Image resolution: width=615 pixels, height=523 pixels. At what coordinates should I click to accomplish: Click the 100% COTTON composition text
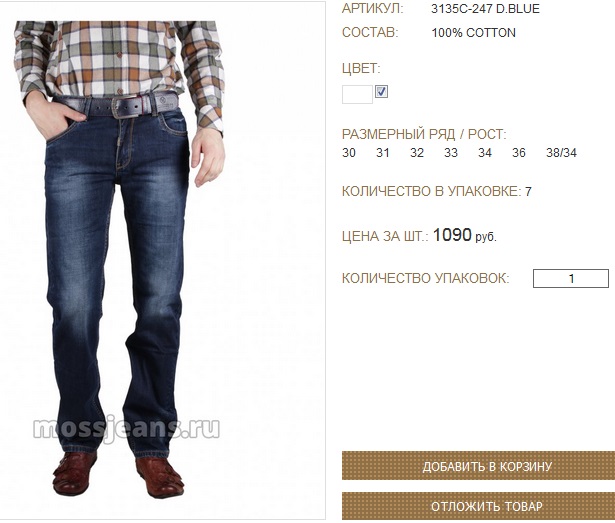click(x=473, y=33)
